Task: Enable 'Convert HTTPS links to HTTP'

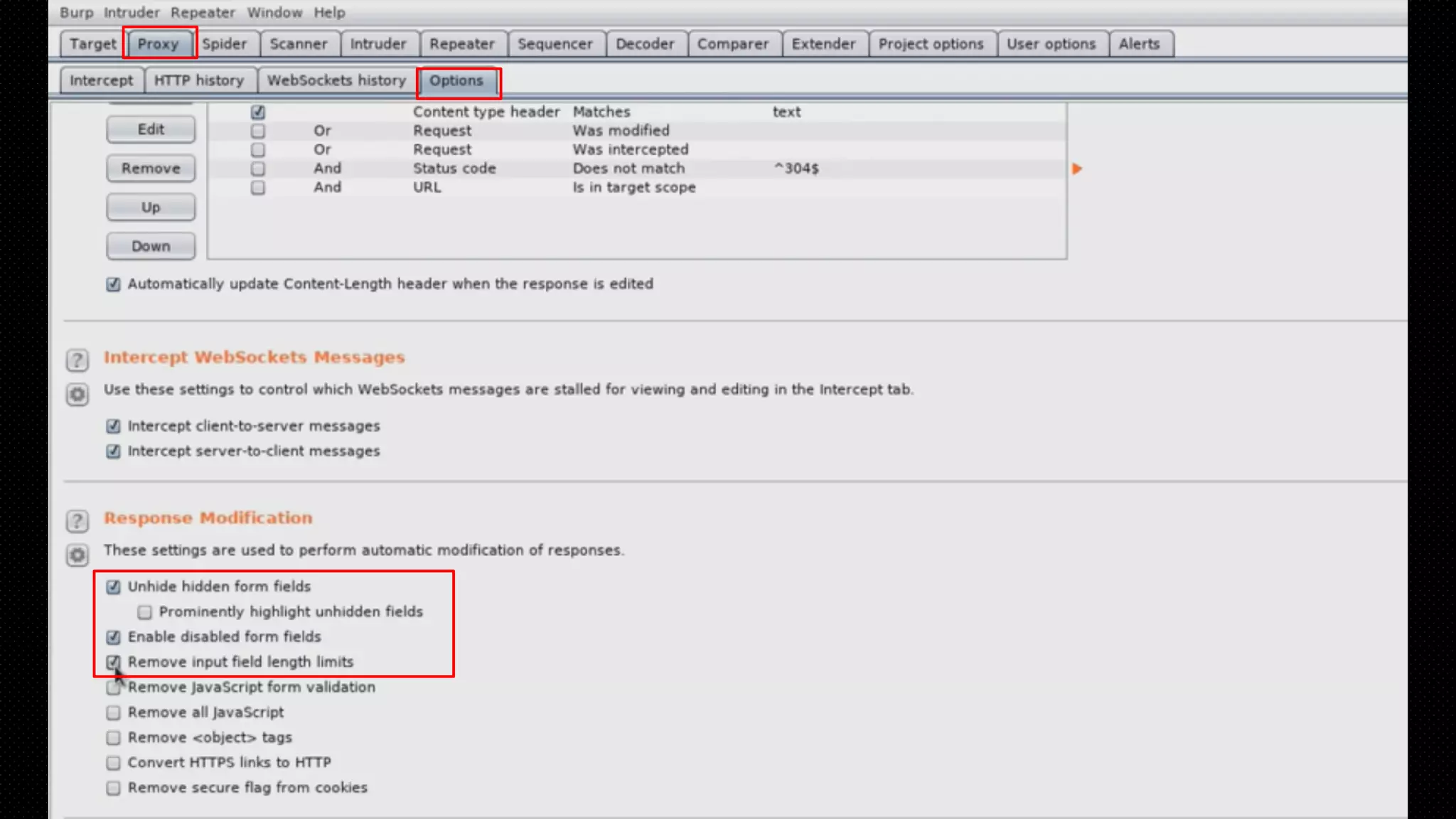Action: point(113,763)
